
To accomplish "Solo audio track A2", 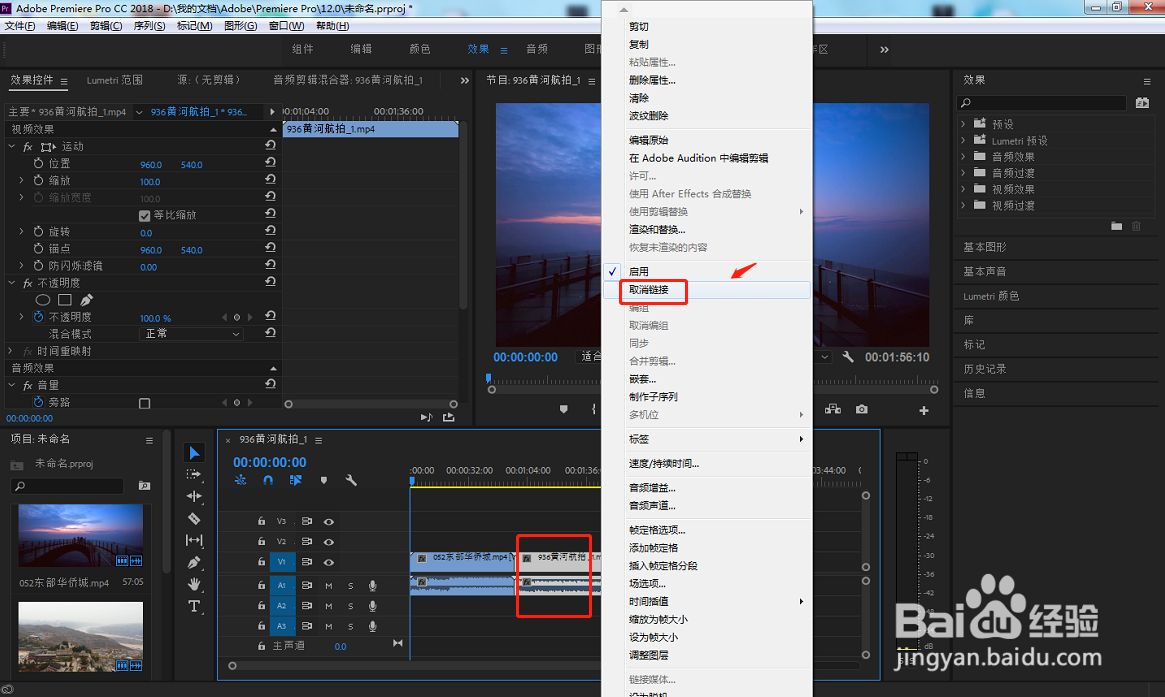I will tap(351, 606).
